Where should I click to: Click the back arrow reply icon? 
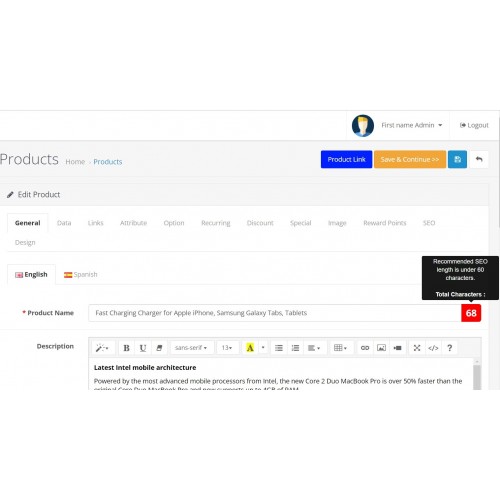[x=479, y=159]
